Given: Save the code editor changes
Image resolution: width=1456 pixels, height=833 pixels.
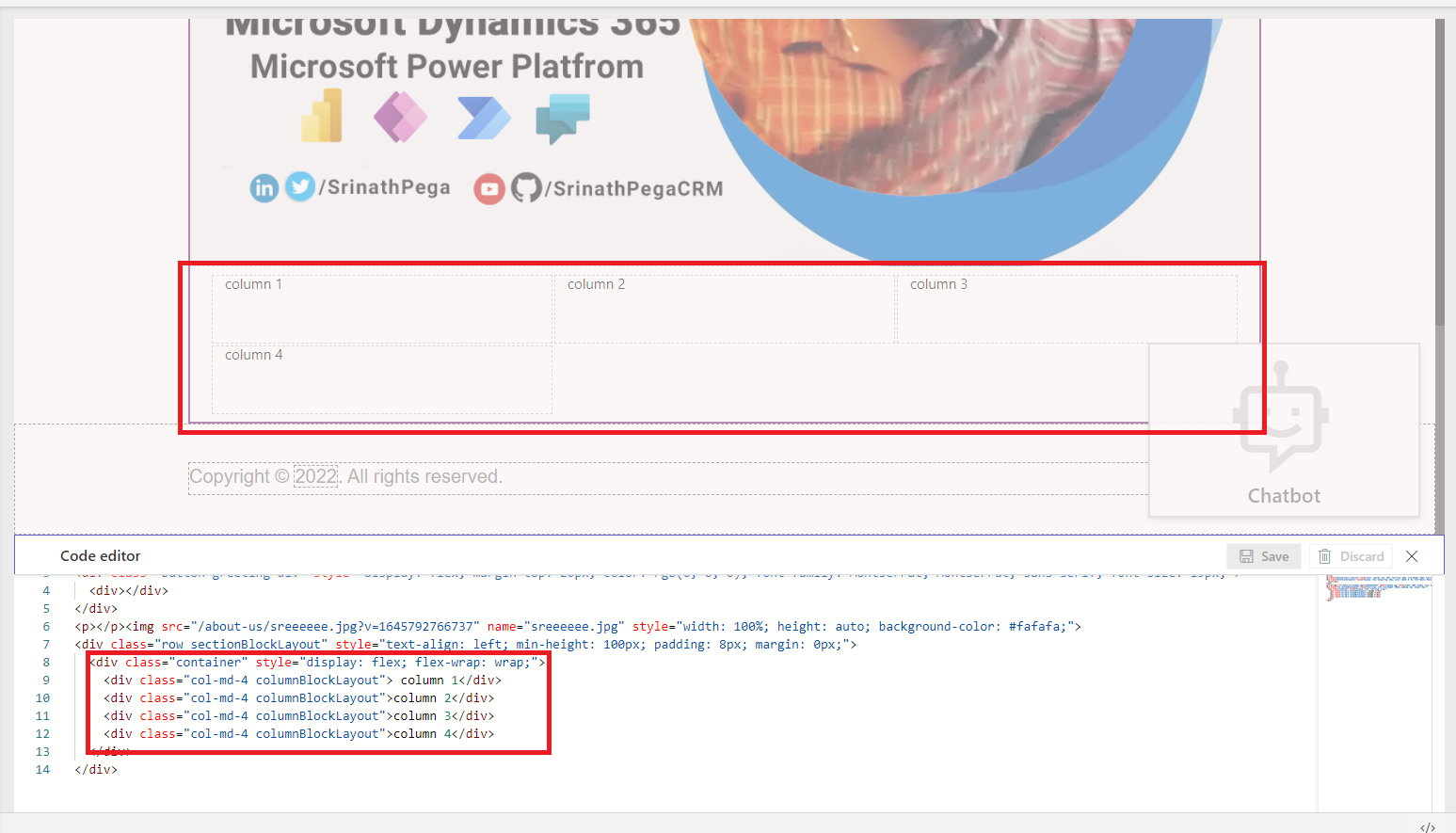Looking at the screenshot, I should pos(1264,556).
